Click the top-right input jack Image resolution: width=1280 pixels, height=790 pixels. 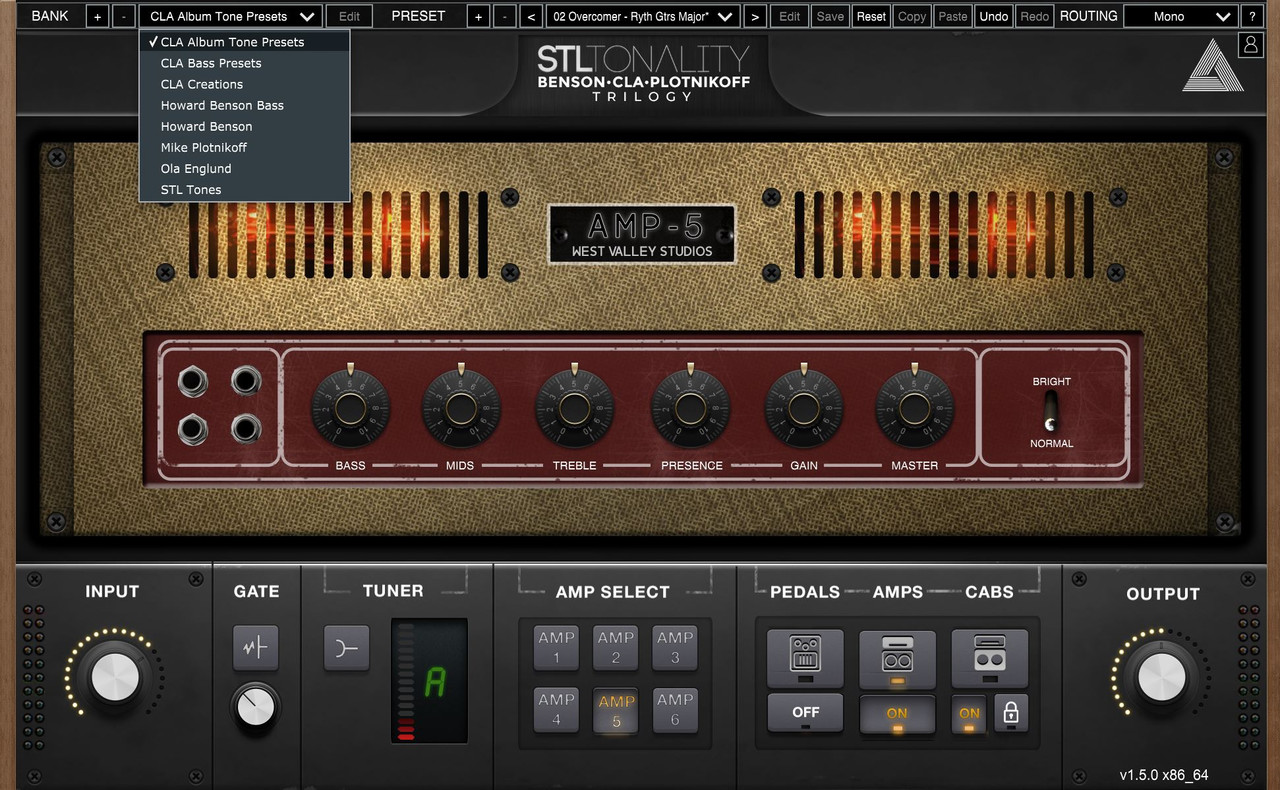(246, 381)
